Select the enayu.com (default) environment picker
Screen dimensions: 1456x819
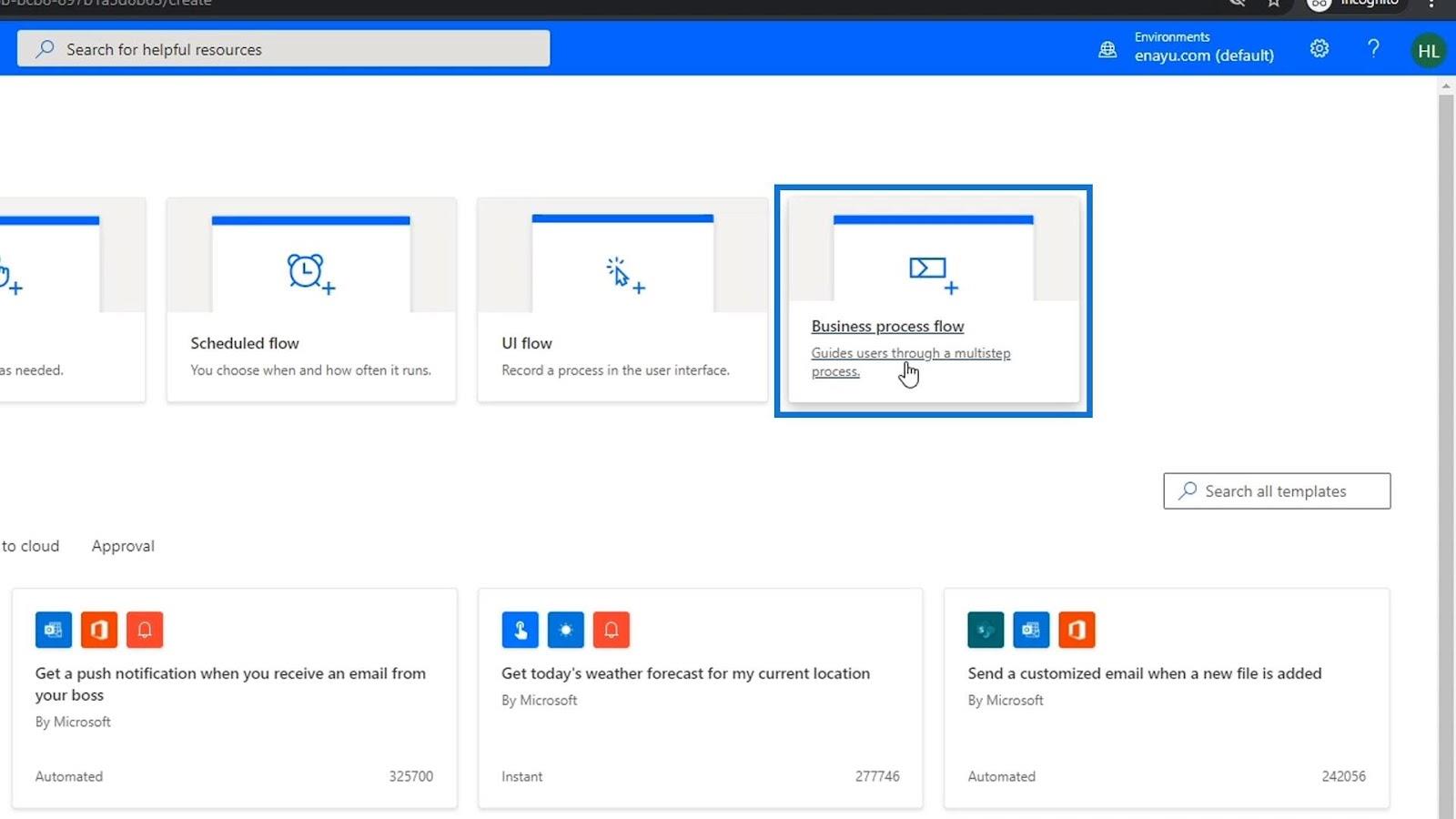[x=1203, y=47]
